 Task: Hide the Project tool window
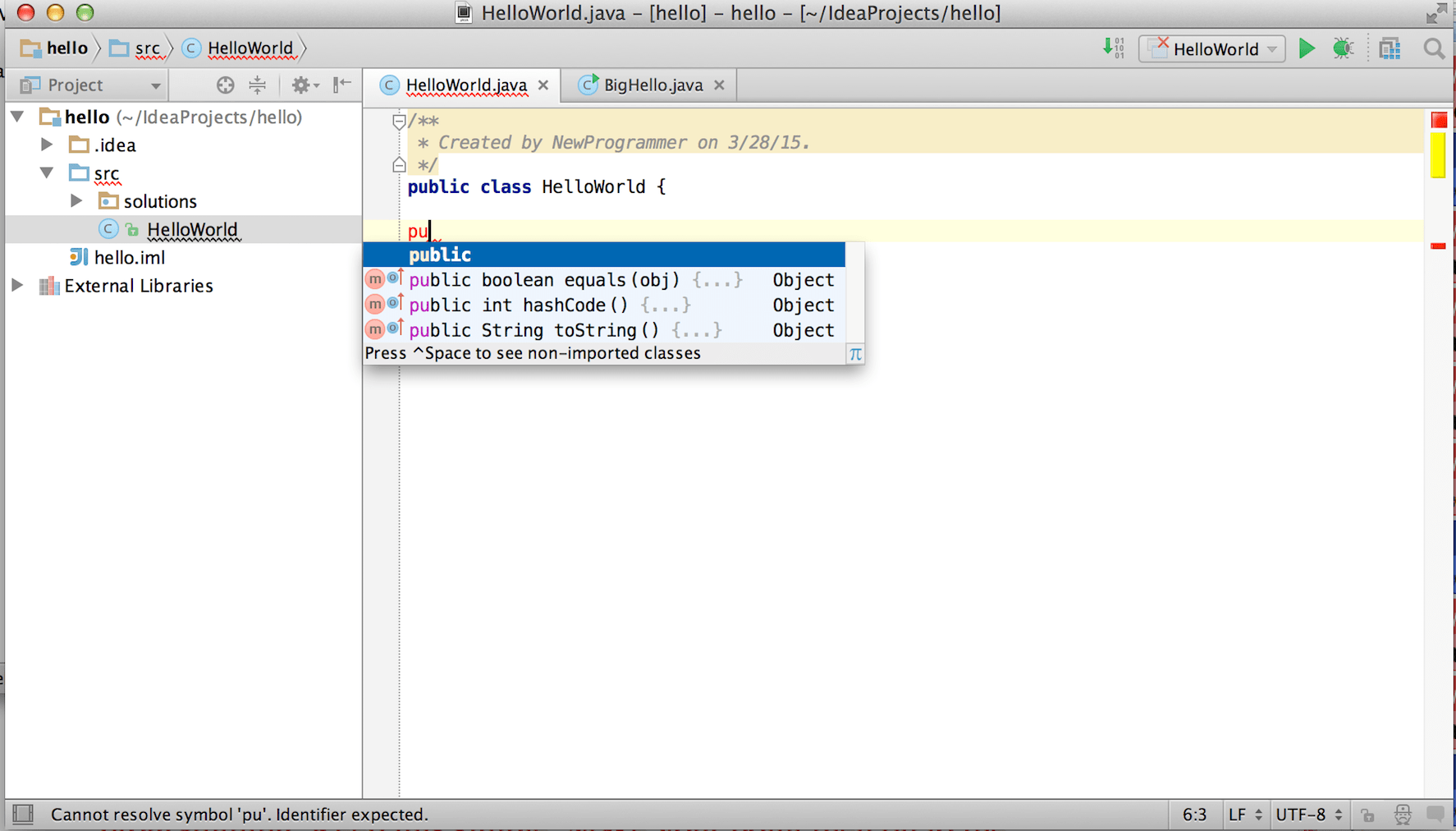tap(342, 84)
